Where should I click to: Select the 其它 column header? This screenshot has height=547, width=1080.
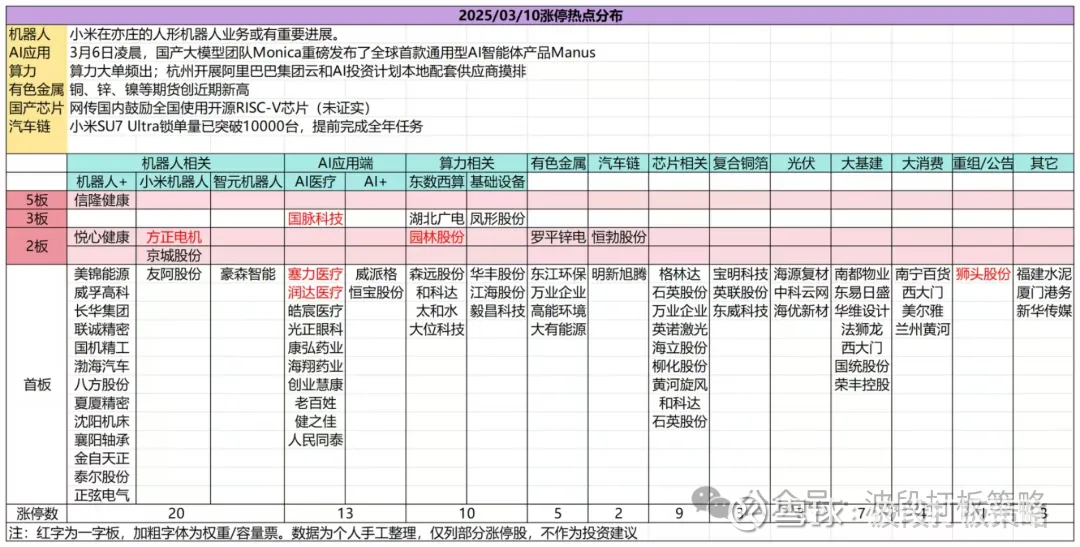click(x=1043, y=163)
